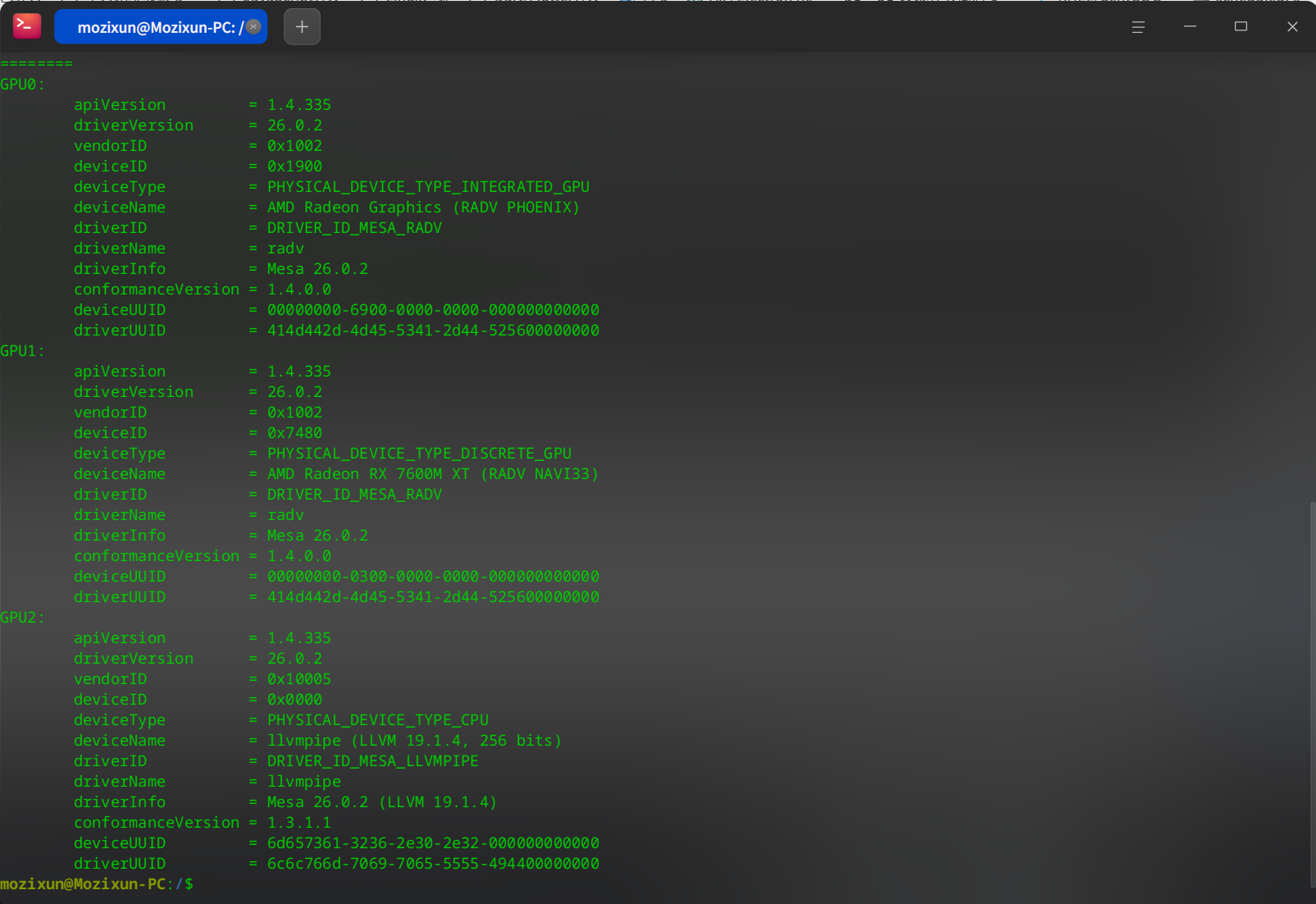Click PHYSICAL_DEVICE_TYPE_INTEGRATED_GPU value

point(428,187)
